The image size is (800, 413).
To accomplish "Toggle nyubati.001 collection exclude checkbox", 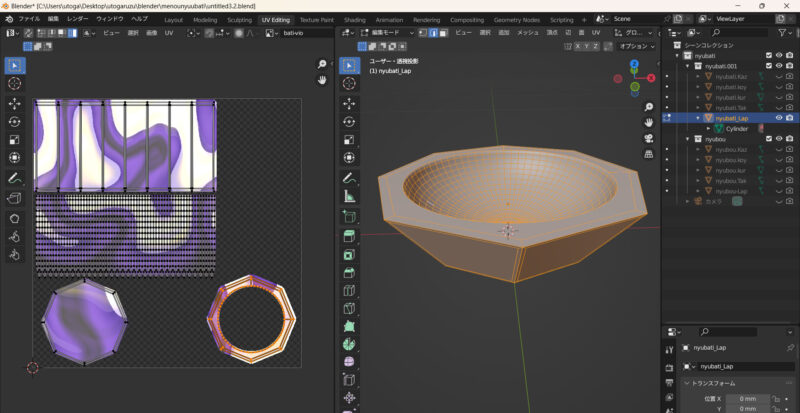I will (769, 66).
